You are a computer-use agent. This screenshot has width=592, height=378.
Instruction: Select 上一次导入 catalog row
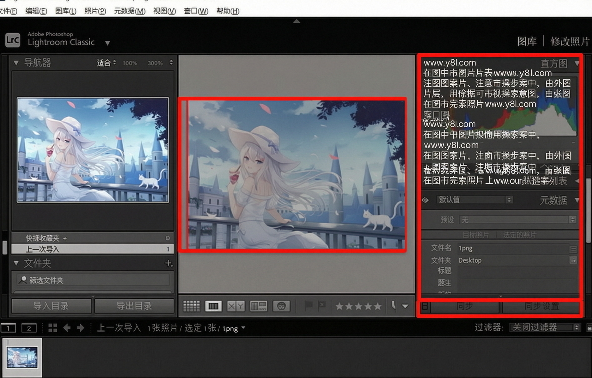92,249
